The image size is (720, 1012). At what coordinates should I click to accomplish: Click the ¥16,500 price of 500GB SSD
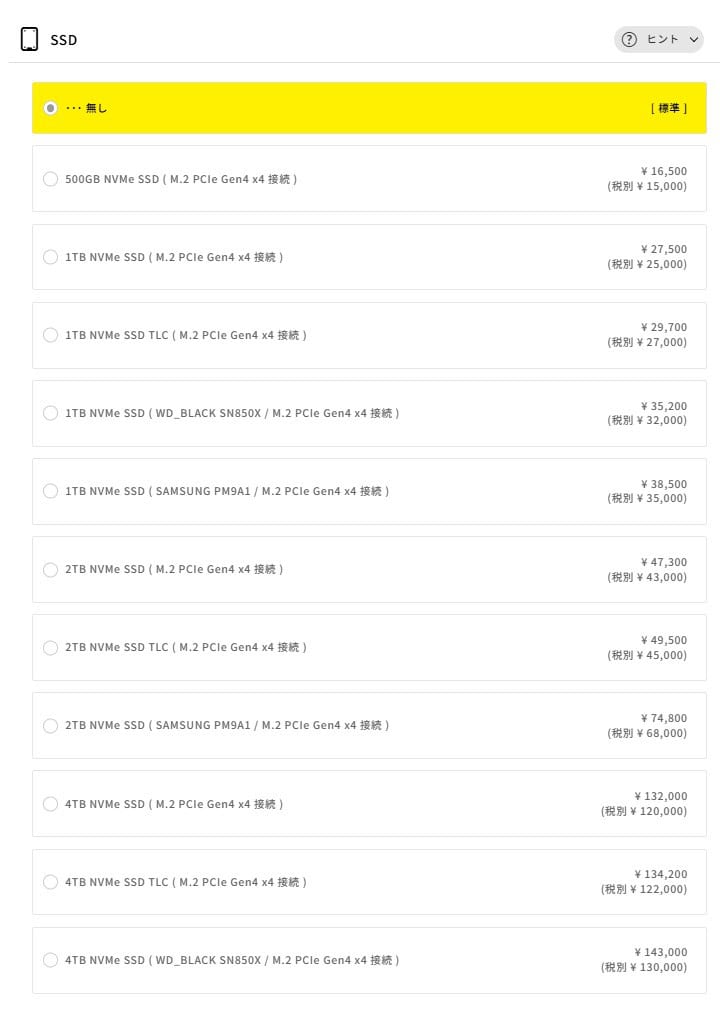point(664,171)
